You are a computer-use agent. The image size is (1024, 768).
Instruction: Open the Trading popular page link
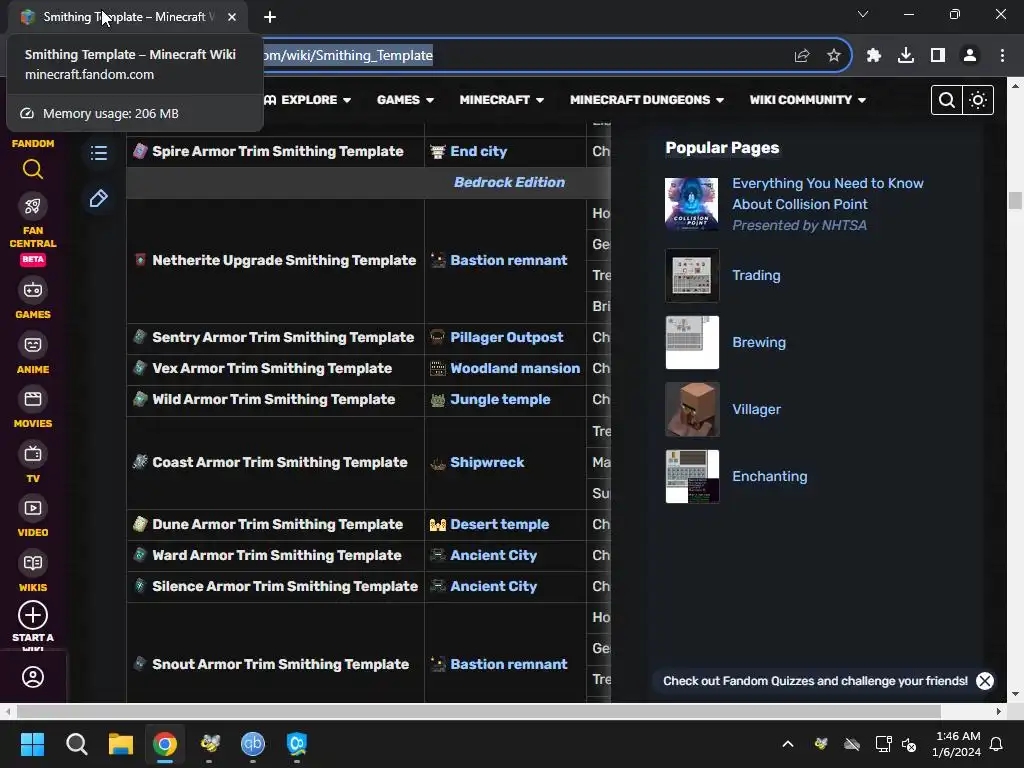pyautogui.click(x=756, y=276)
